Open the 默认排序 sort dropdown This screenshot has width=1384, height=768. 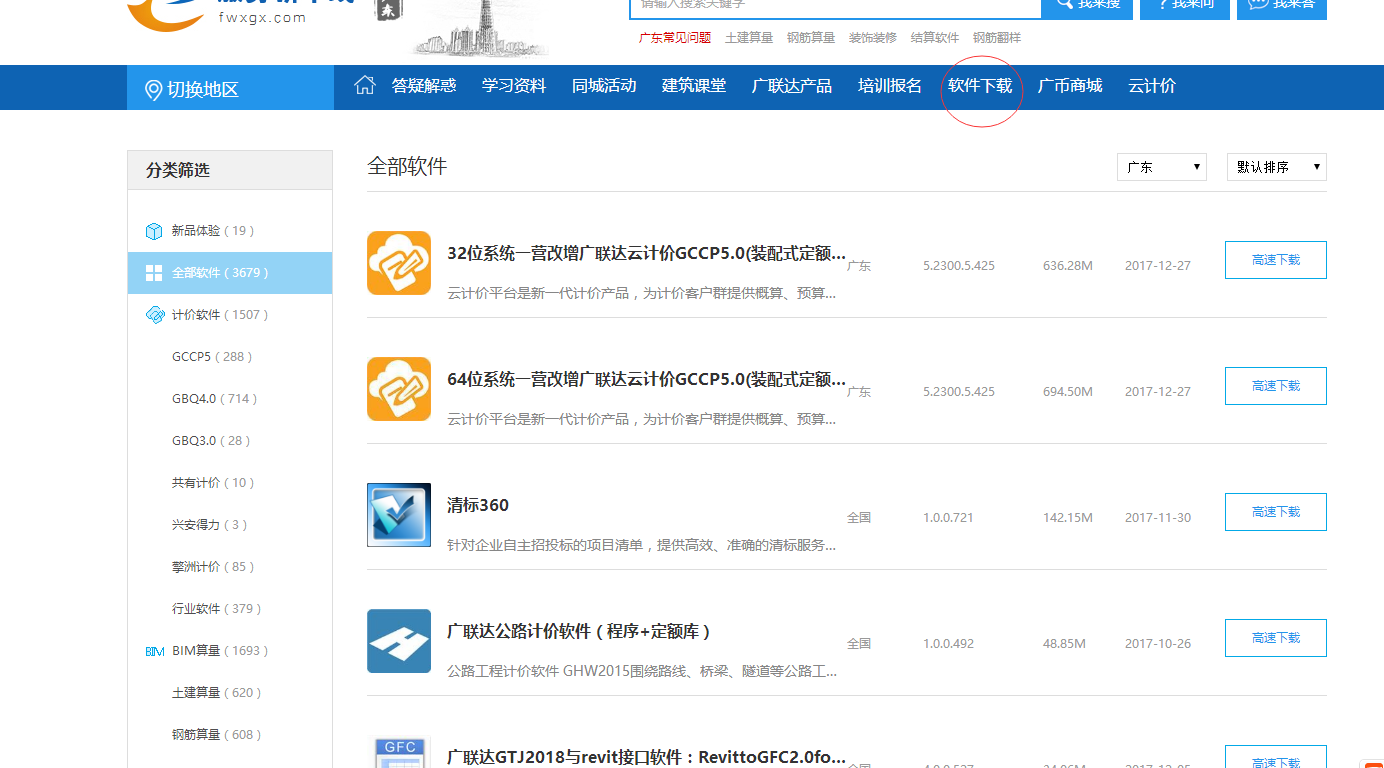pyautogui.click(x=1277, y=167)
